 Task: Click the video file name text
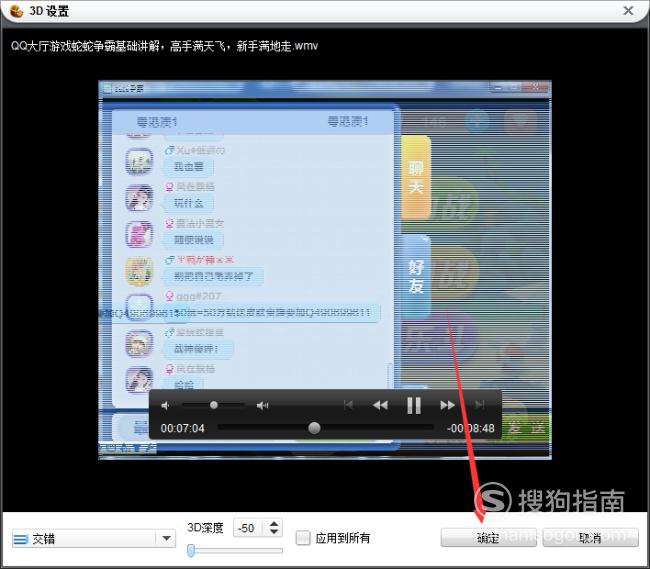tap(164, 46)
